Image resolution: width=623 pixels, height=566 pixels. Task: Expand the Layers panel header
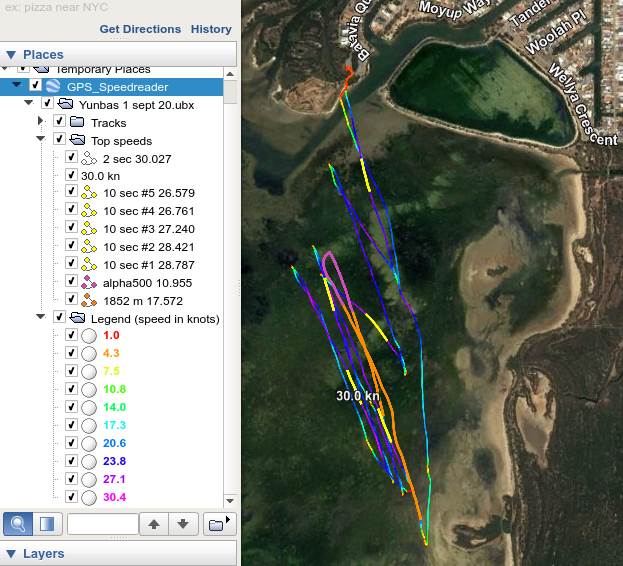11,554
